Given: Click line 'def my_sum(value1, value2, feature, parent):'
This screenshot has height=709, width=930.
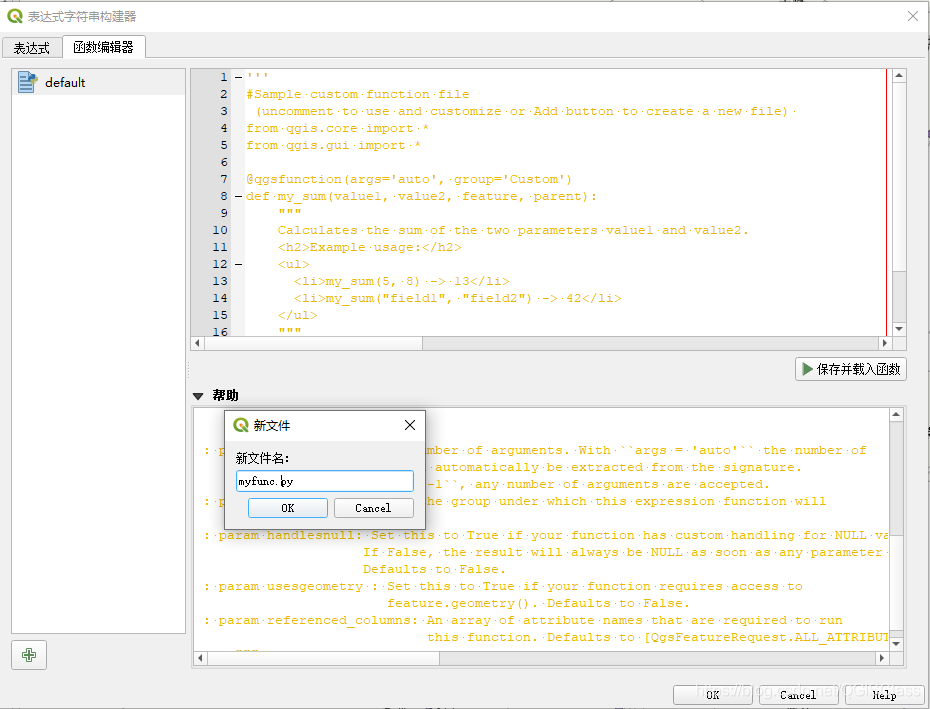Looking at the screenshot, I should tap(422, 196).
